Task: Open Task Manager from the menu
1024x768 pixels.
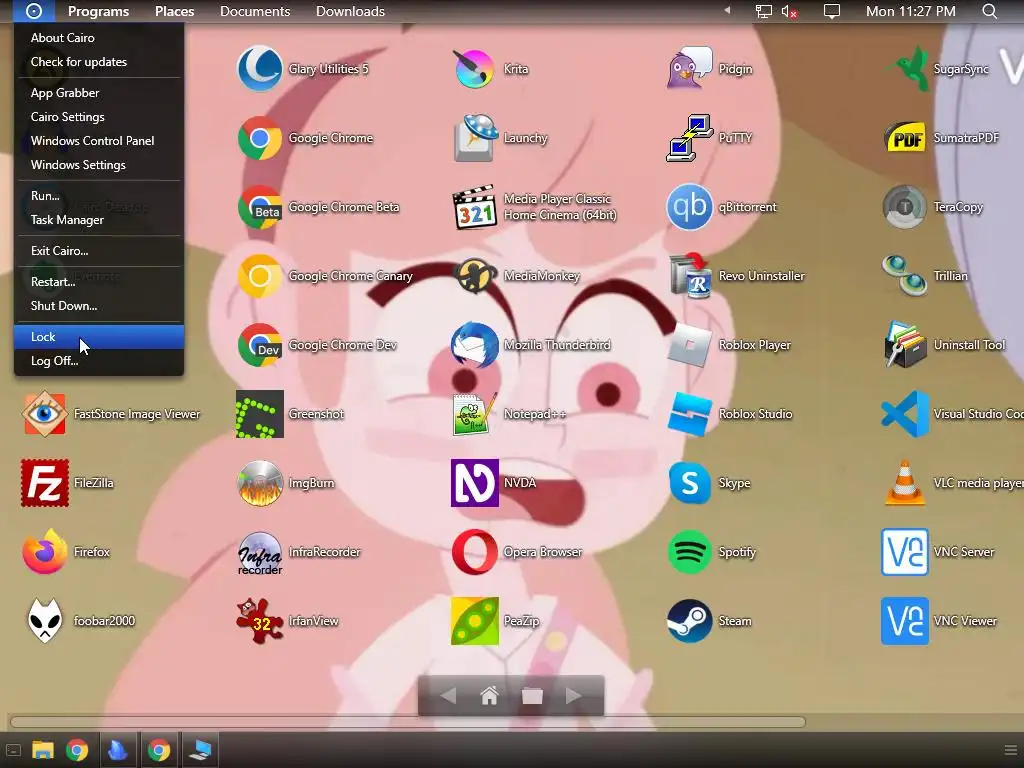Action: (99, 220)
